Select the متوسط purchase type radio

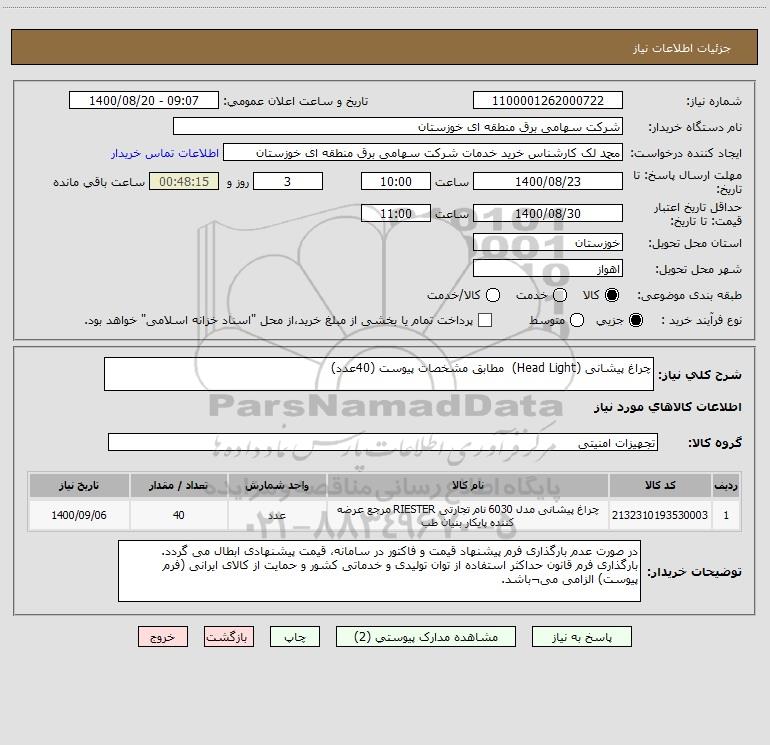pyautogui.click(x=577, y=320)
